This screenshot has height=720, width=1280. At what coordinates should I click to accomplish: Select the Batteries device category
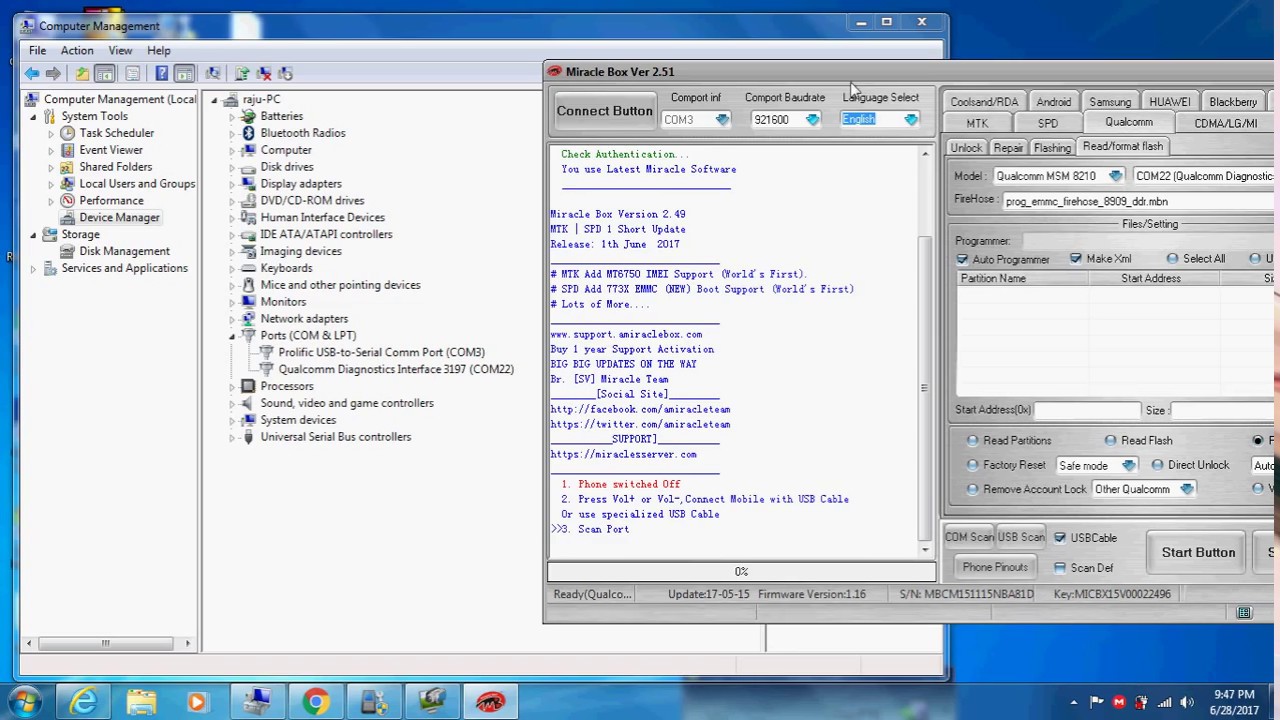click(281, 116)
